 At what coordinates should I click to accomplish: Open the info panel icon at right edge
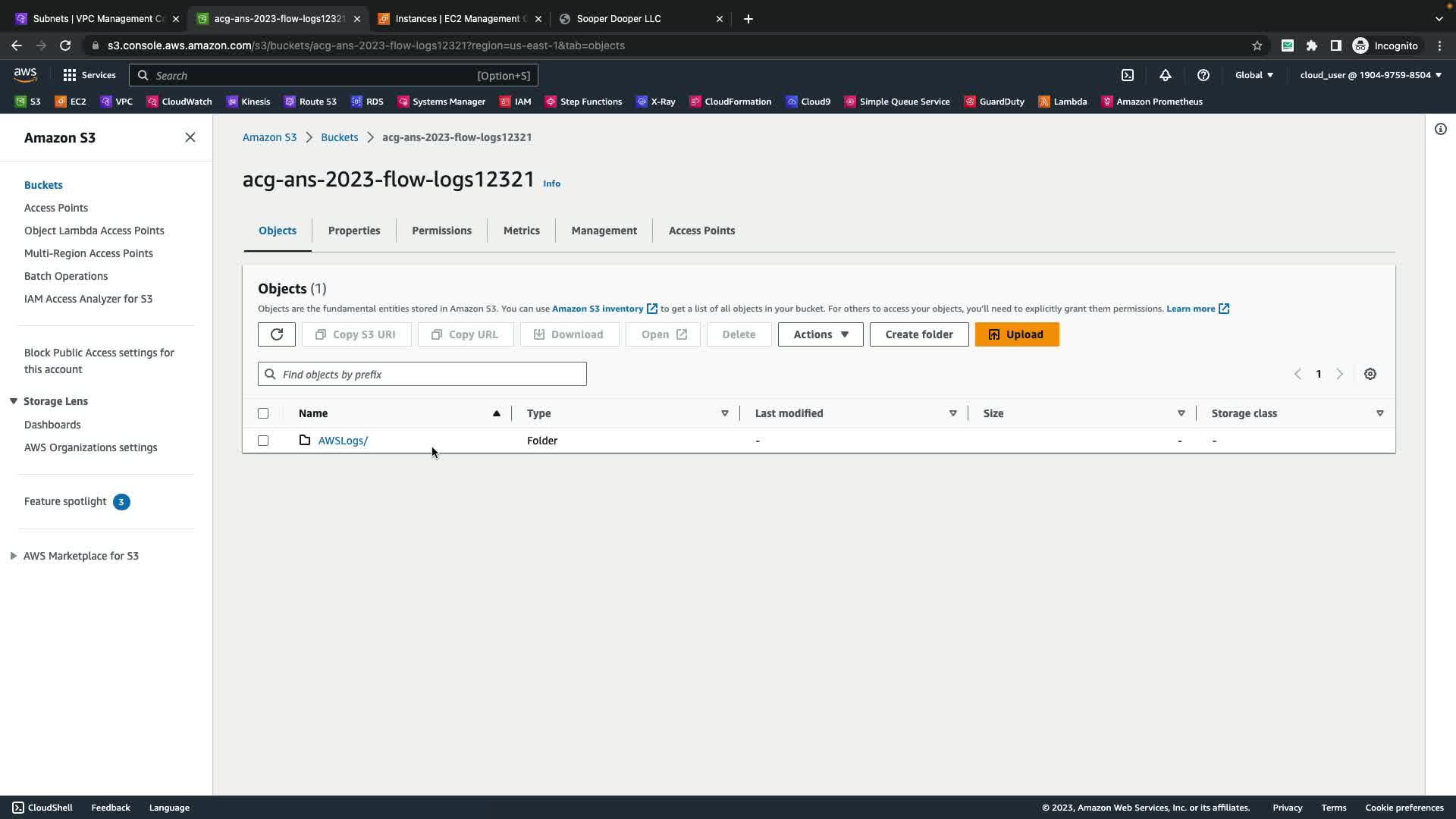click(1441, 129)
